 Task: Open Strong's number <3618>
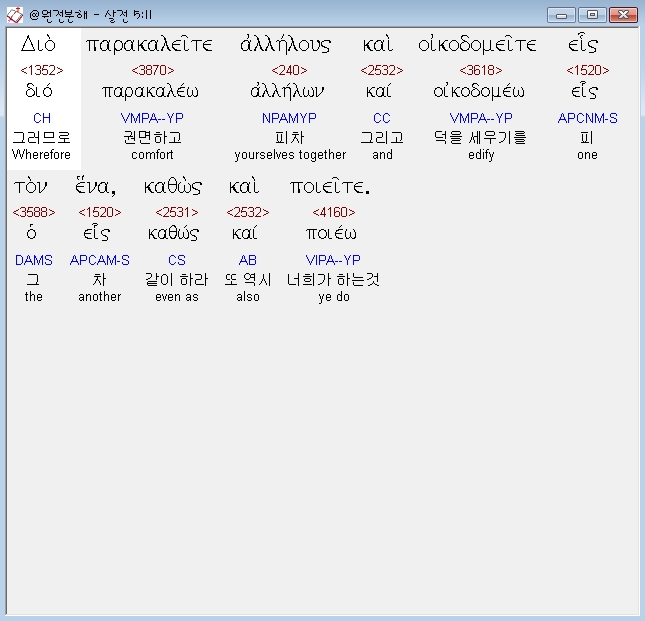tap(481, 70)
